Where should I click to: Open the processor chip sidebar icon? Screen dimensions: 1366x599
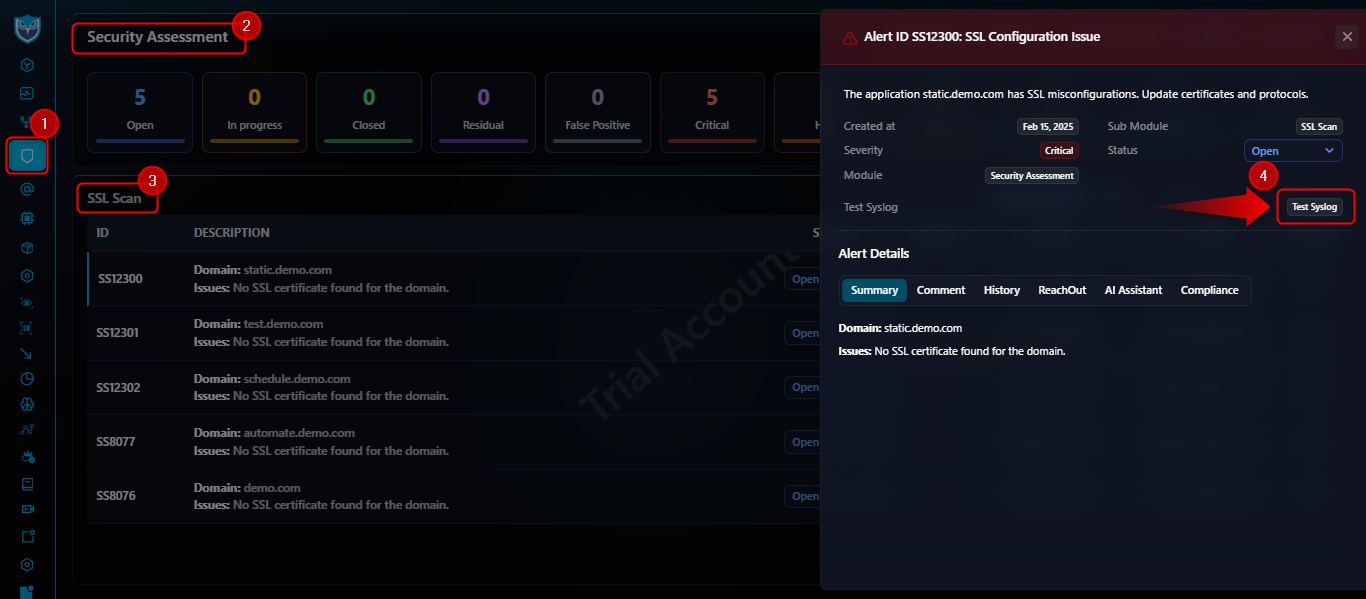(x=28, y=217)
